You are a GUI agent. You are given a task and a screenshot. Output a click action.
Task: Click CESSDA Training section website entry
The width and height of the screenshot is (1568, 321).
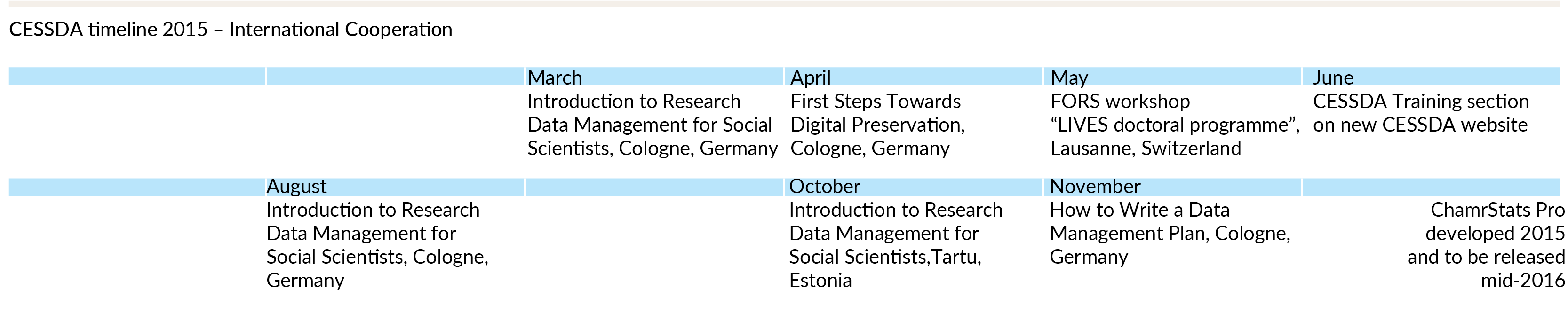tap(1420, 113)
